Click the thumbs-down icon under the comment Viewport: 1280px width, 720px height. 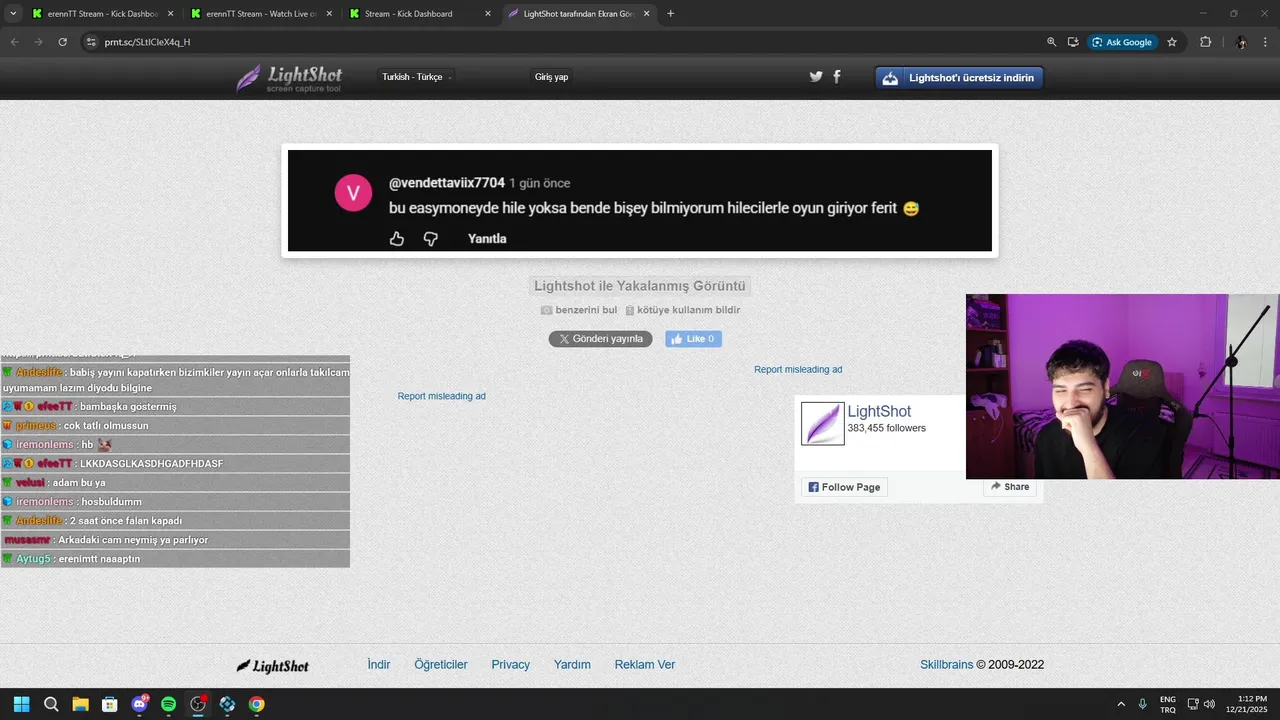(431, 239)
